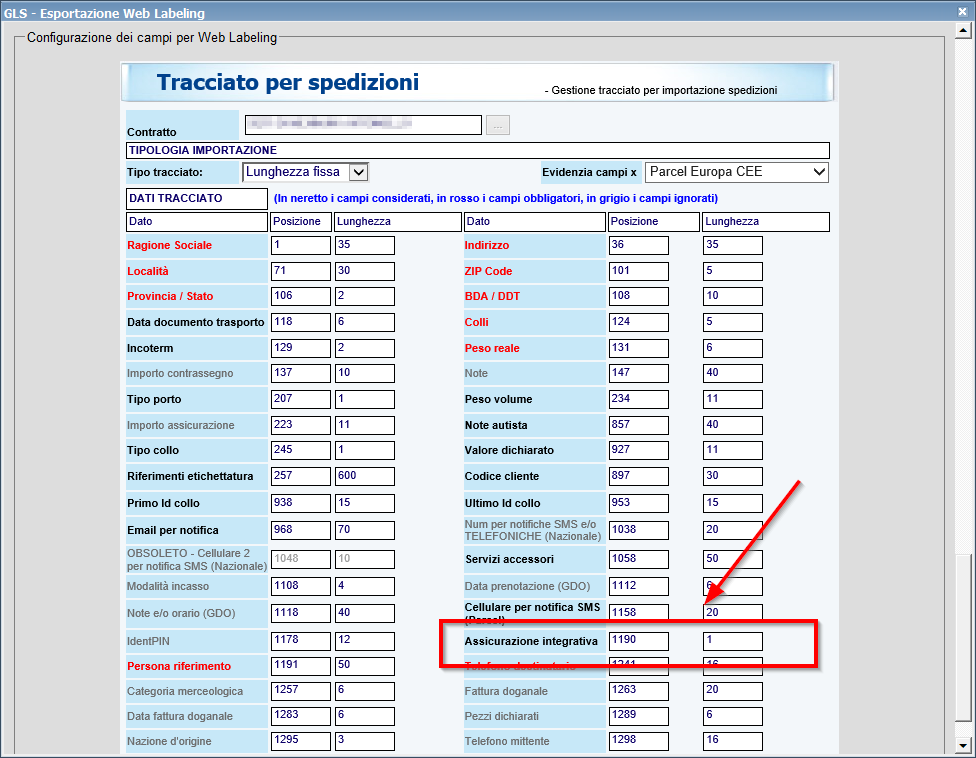Edit the Persona riferimento length field

pyautogui.click(x=365, y=666)
